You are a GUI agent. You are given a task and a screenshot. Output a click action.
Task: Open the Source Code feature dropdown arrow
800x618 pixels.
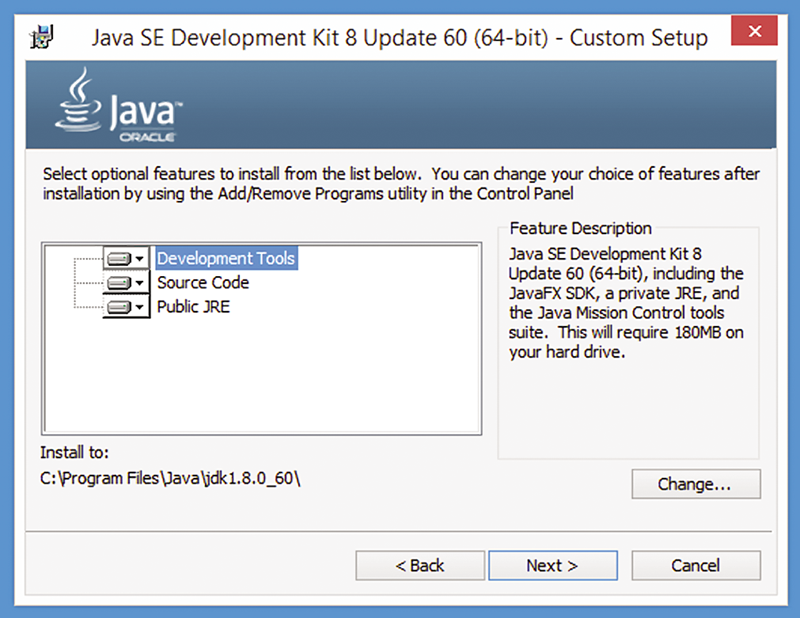coord(140,283)
